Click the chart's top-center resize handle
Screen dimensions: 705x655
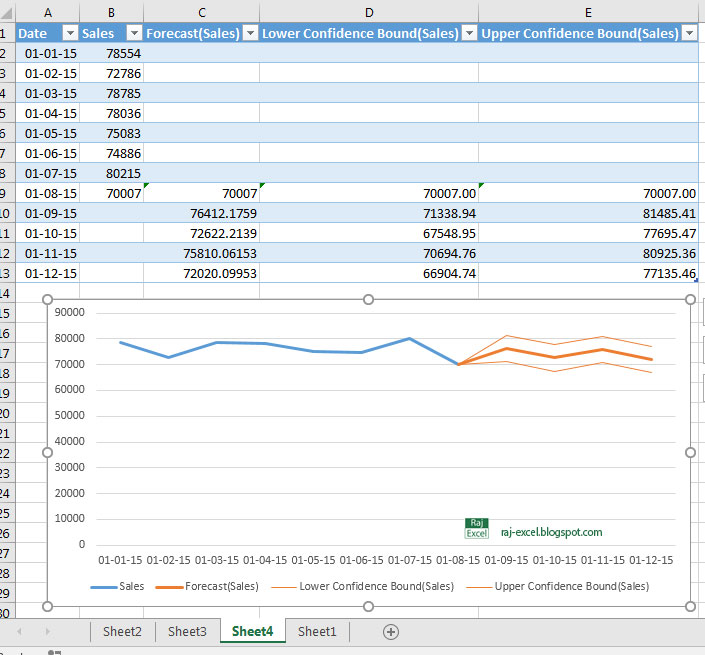pos(368,299)
